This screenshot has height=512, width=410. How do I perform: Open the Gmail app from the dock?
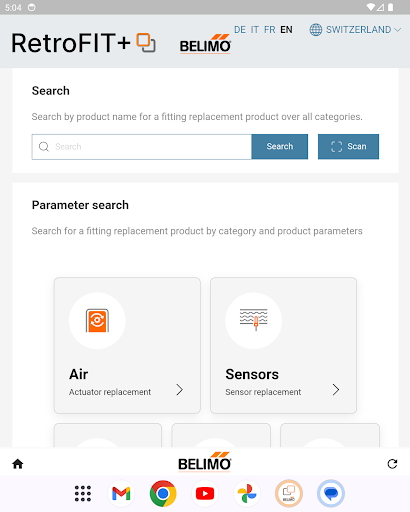[121, 493]
